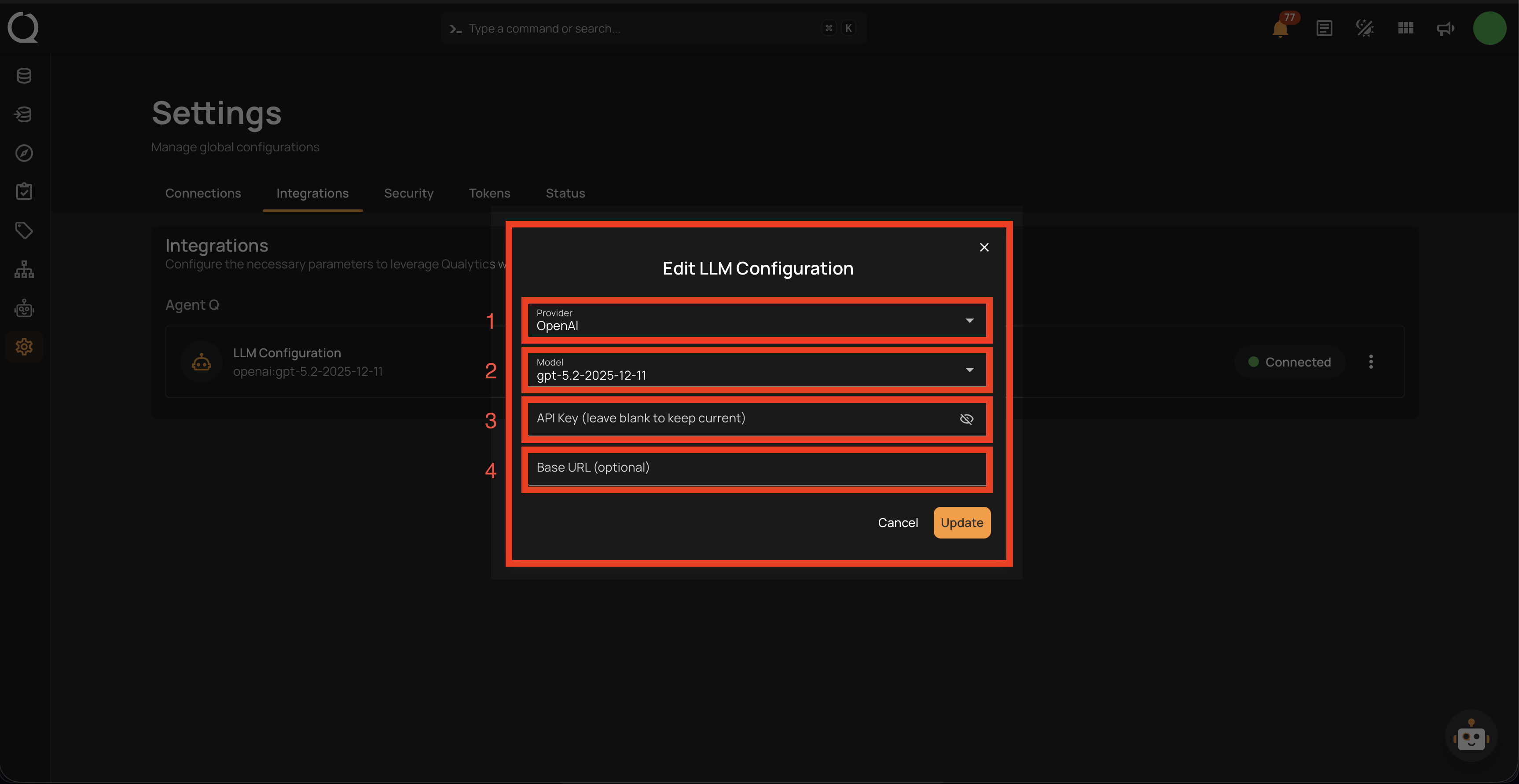Open the three-dot menu near Connected status

pyautogui.click(x=1372, y=361)
